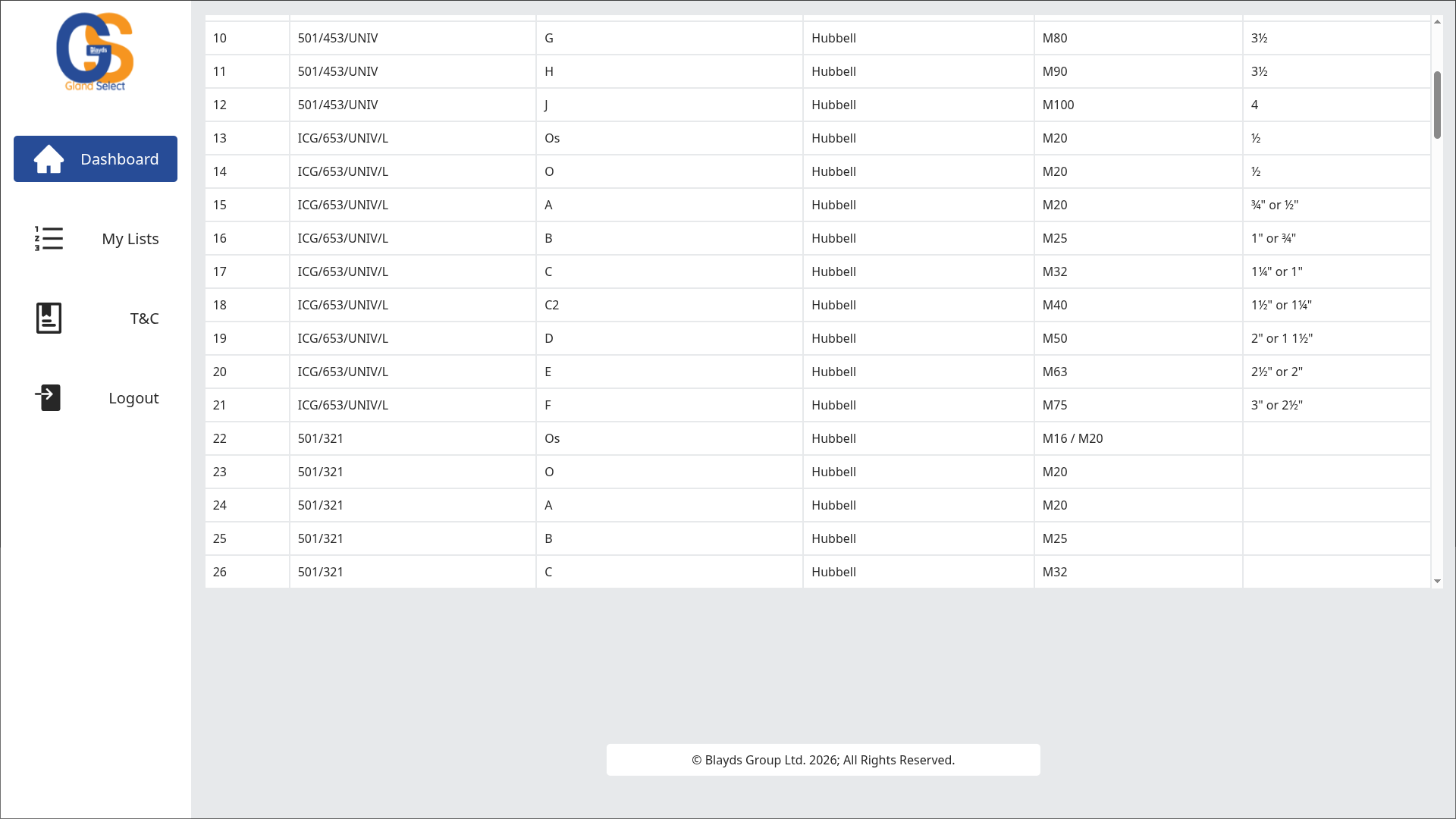Click the Blayds Group copyright footer
The image size is (1456, 819).
click(x=823, y=760)
